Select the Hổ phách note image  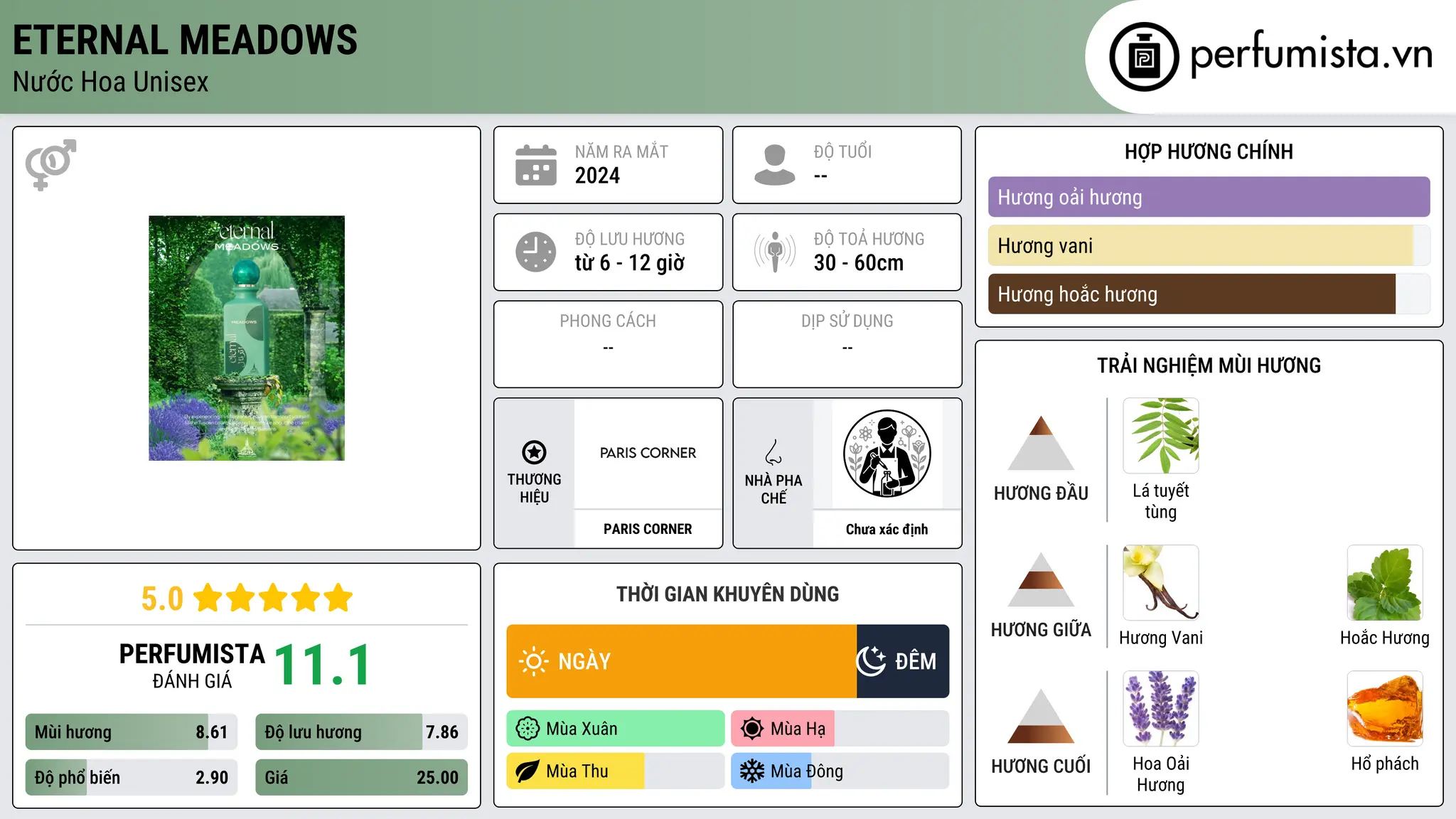point(1385,709)
